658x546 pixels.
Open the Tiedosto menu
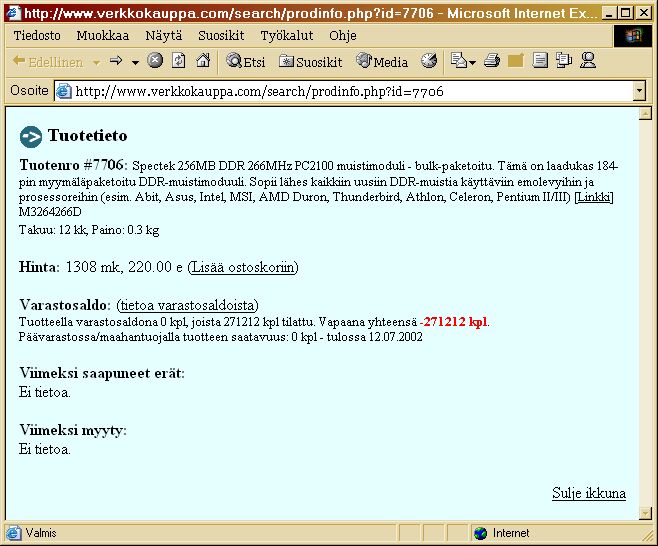click(37, 35)
